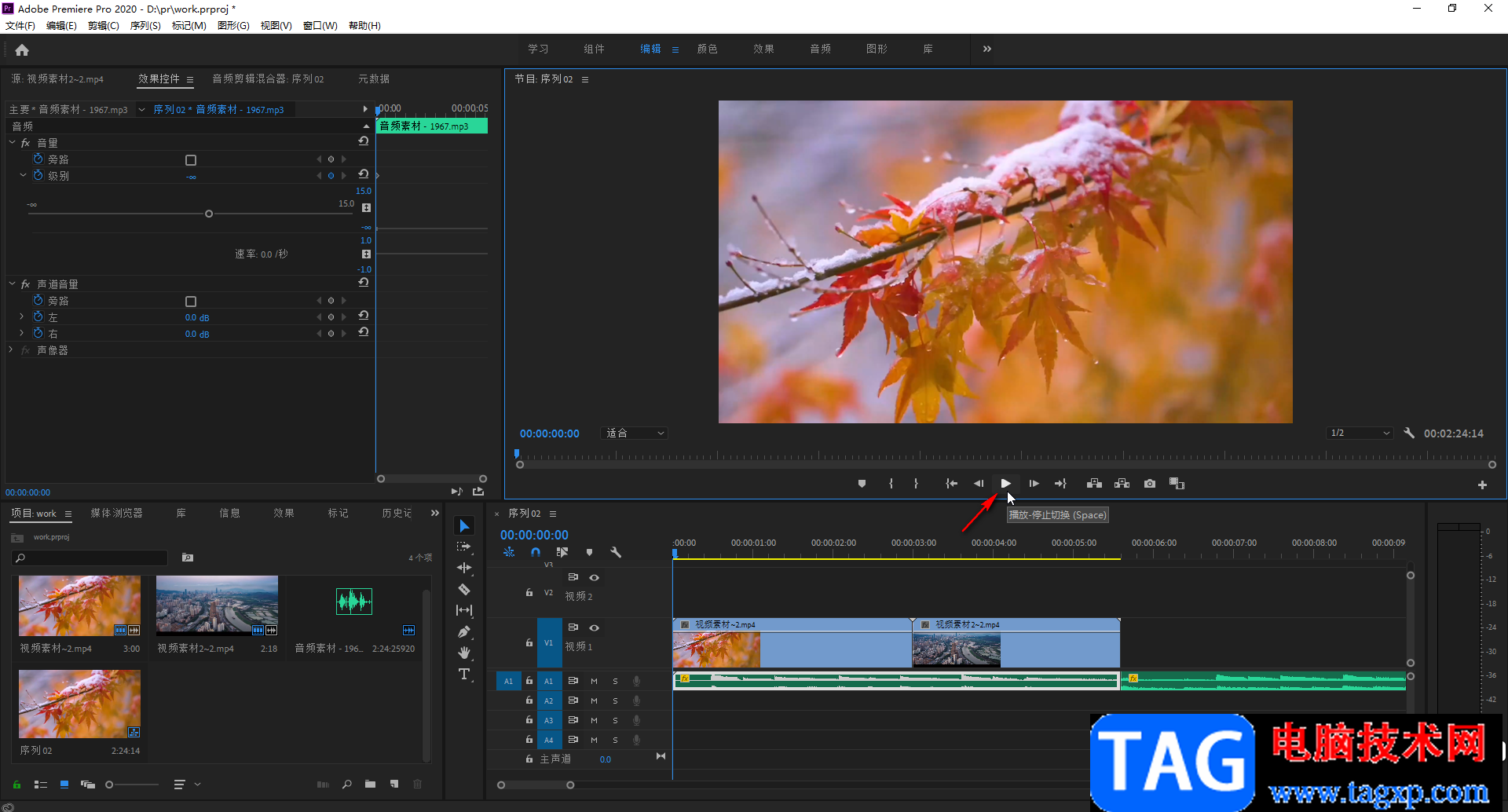The image size is (1508, 812).
Task: Select the Razor tool in the tools panel
Action: click(464, 589)
